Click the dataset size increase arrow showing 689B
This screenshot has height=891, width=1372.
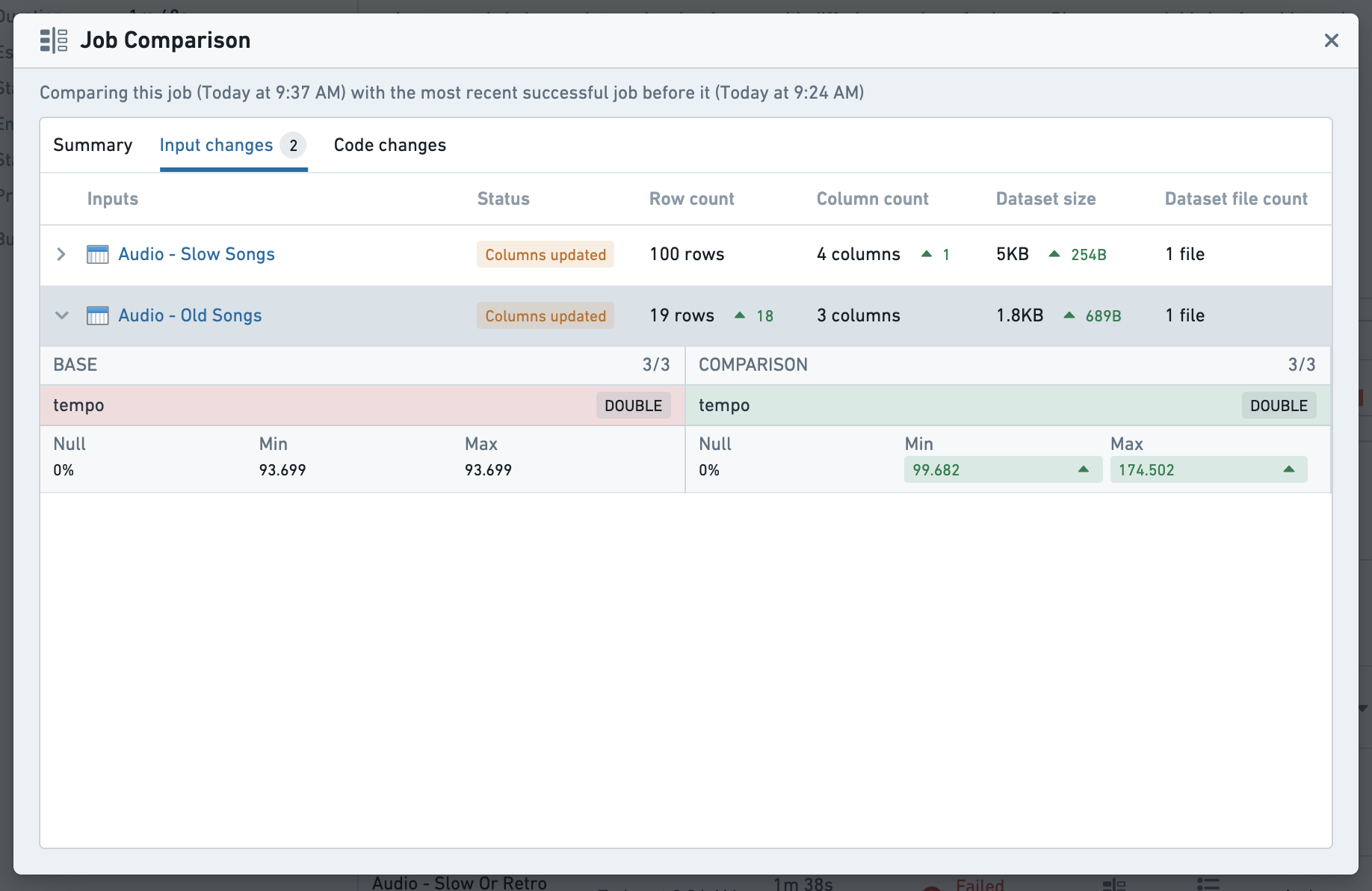[1069, 315]
